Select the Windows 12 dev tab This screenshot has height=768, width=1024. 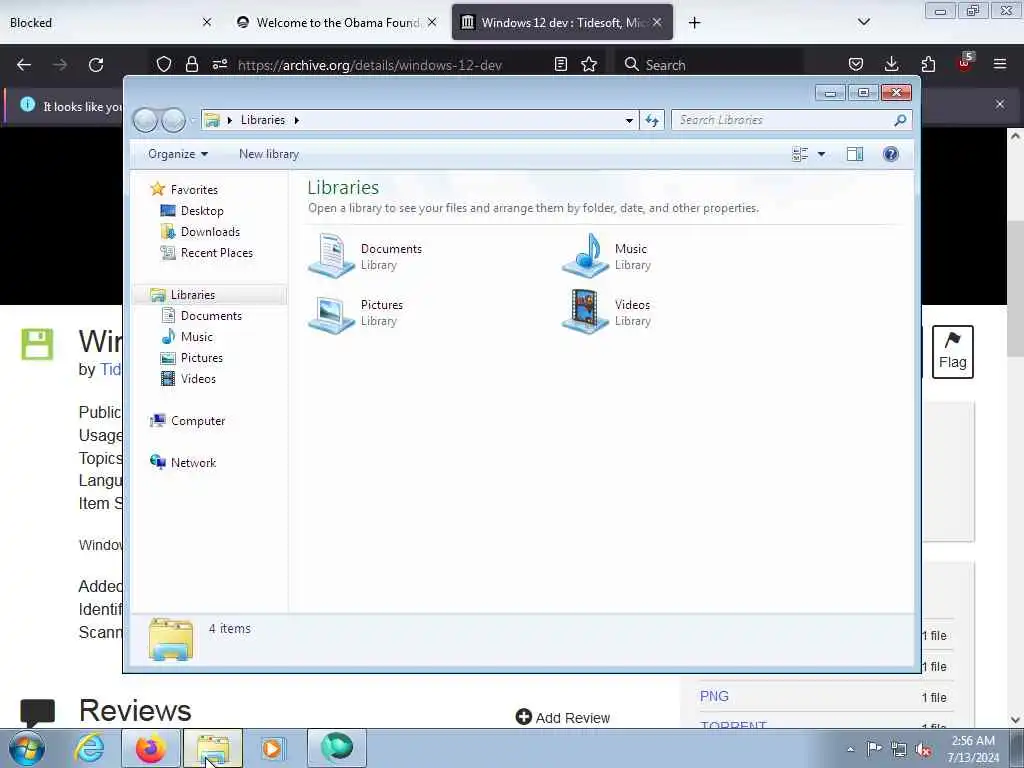pos(562,22)
